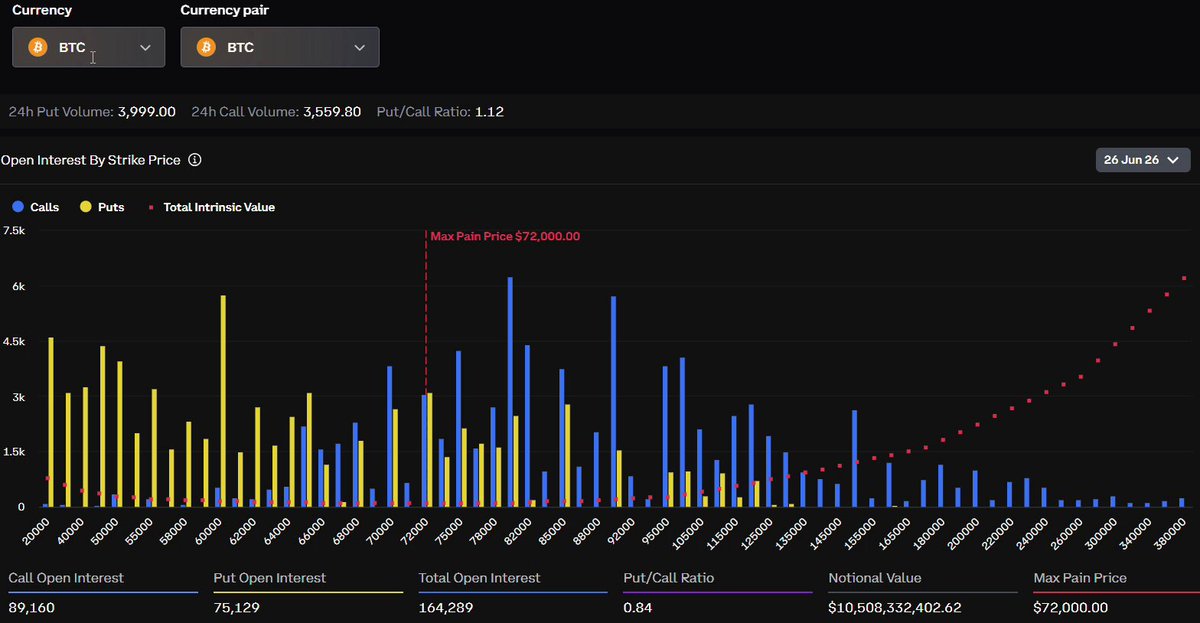This screenshot has height=623, width=1200.
Task: Toggle the Puts legend series
Action: pos(102,207)
